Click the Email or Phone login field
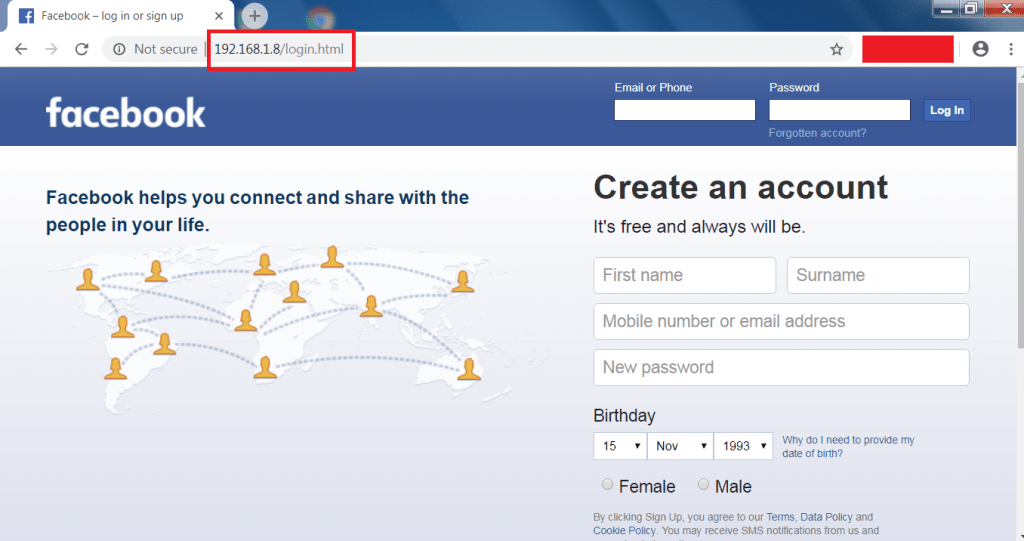Screen dimensions: 1024x541 point(684,110)
